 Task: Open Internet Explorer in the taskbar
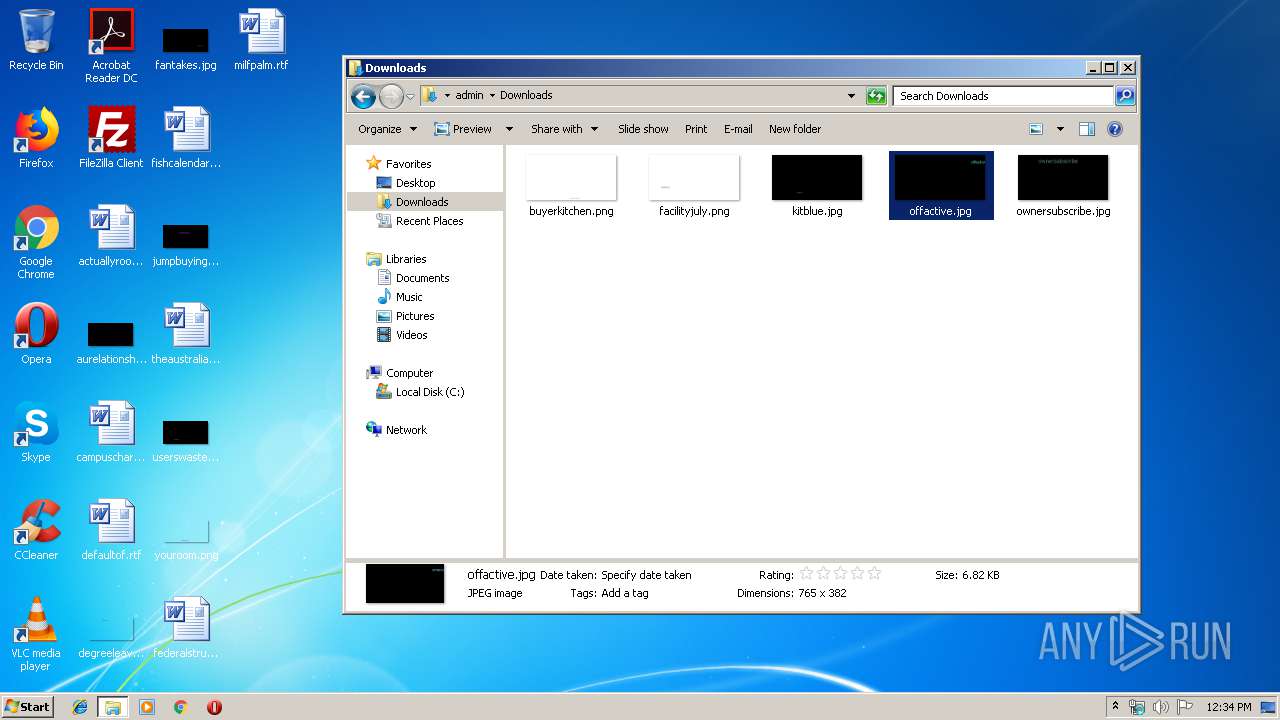(x=80, y=707)
